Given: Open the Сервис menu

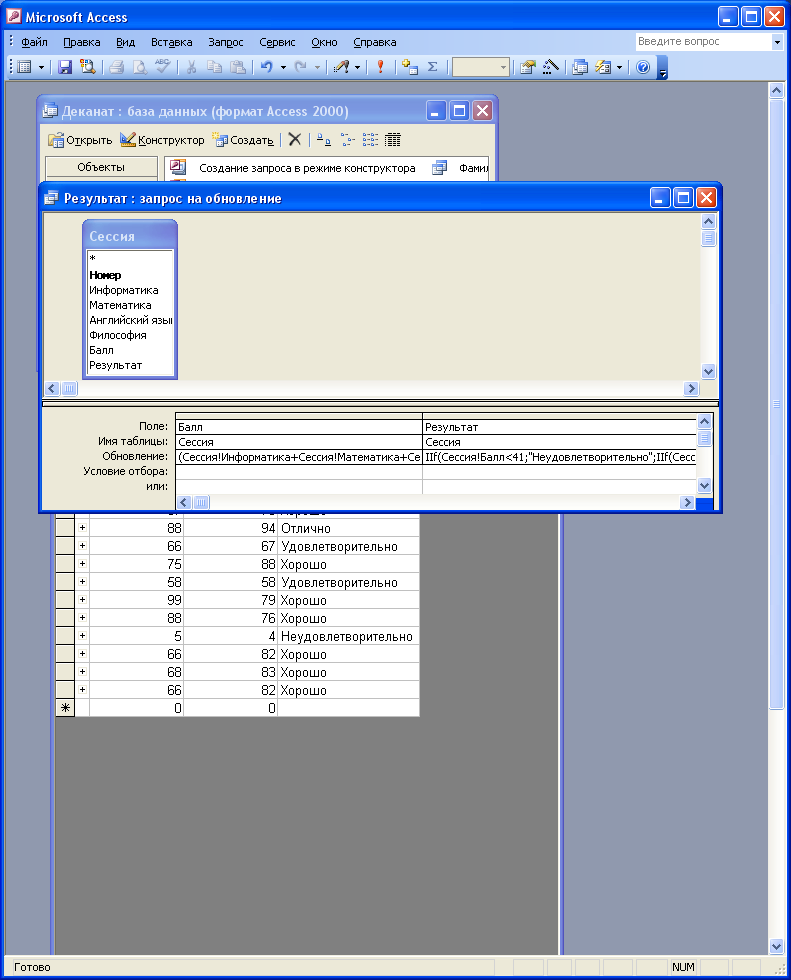Looking at the screenshot, I should click(x=277, y=42).
